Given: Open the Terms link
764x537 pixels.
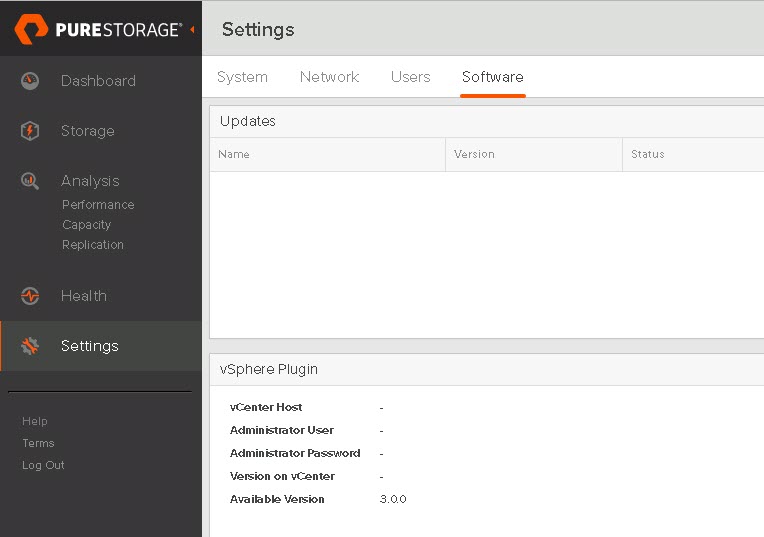Looking at the screenshot, I should (x=38, y=443).
